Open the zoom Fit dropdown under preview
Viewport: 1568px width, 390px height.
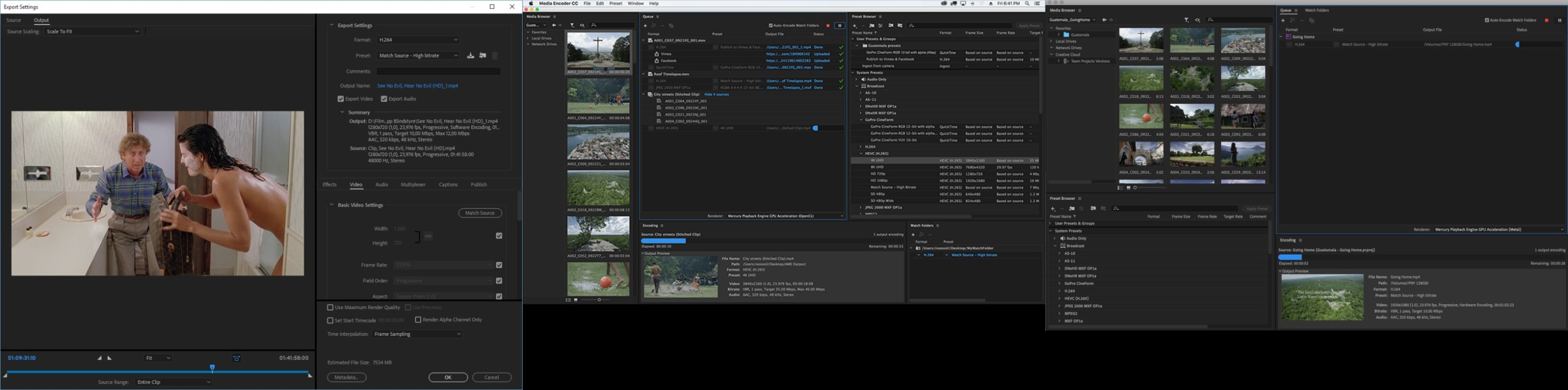pos(158,358)
